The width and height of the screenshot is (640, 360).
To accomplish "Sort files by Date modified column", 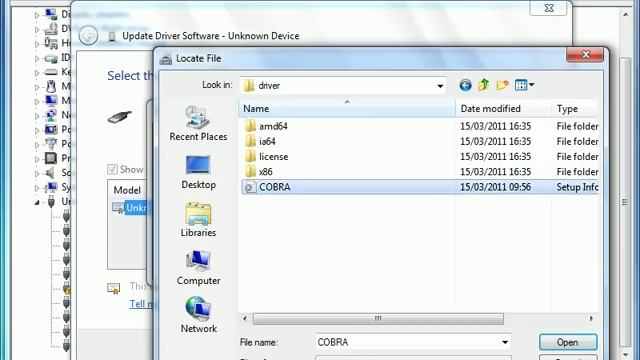I will pos(503,109).
